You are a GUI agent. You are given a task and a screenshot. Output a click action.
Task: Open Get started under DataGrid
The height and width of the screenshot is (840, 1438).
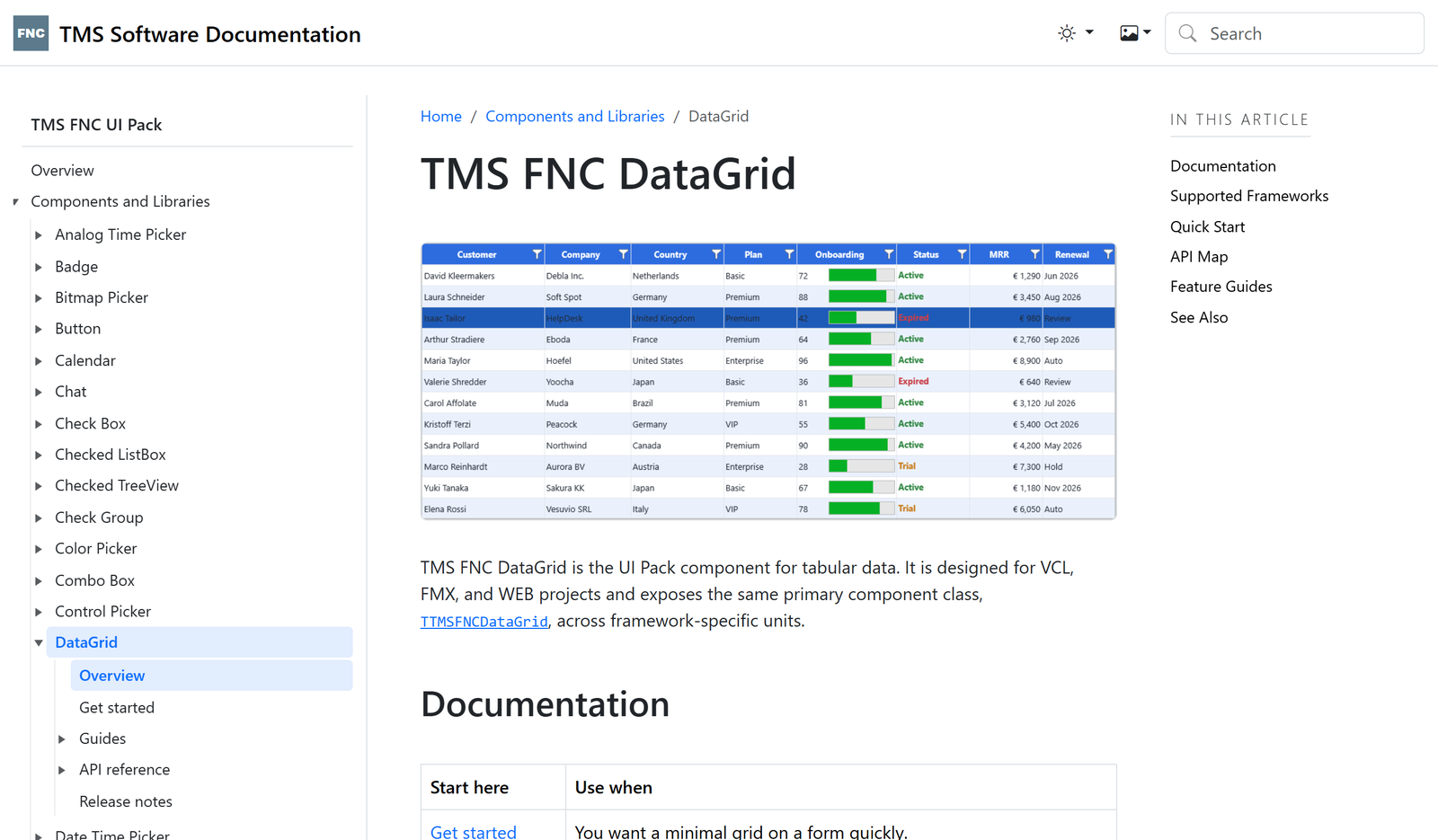click(x=117, y=708)
